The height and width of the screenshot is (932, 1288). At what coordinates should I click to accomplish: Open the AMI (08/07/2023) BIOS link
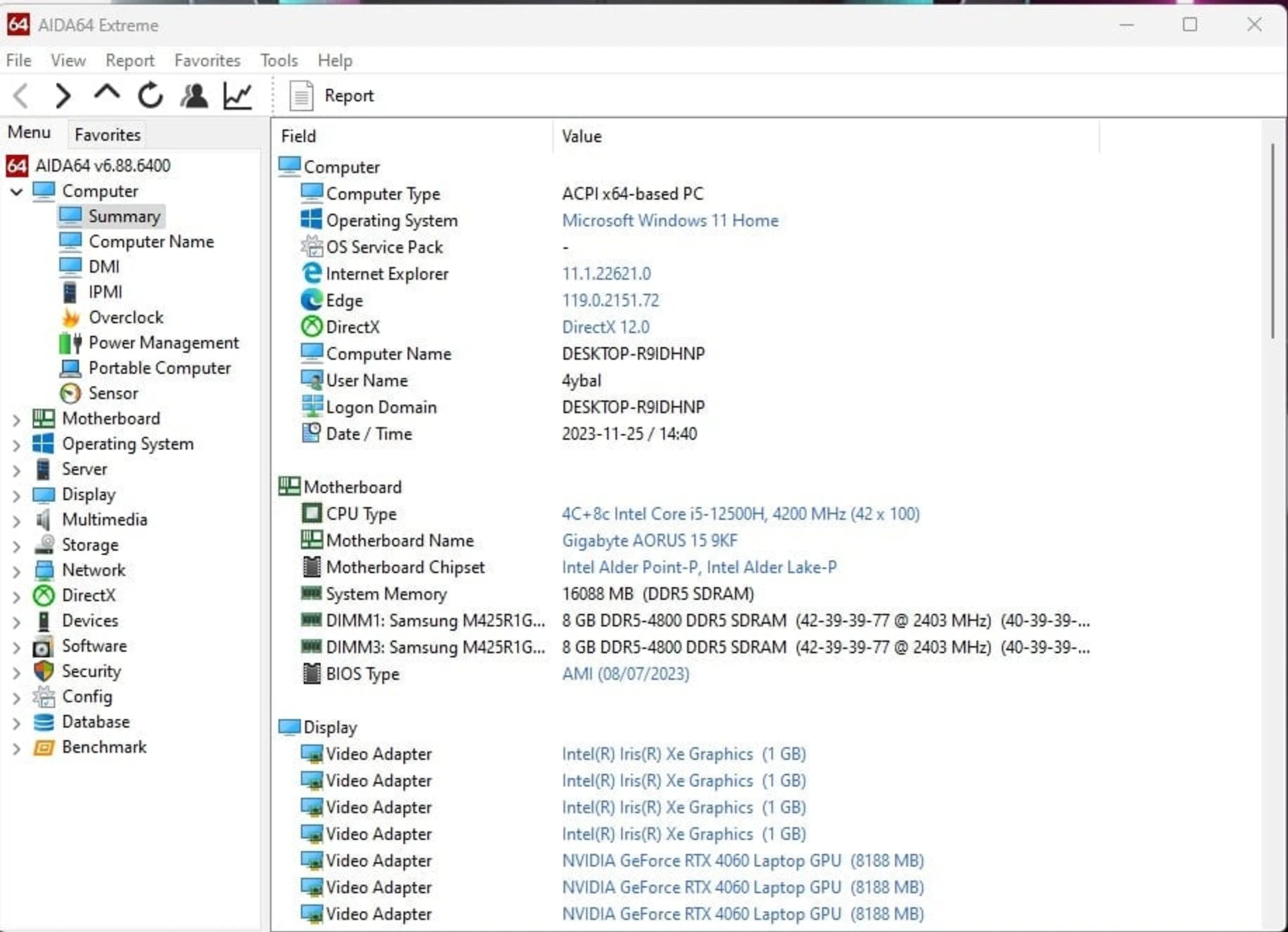pos(625,675)
